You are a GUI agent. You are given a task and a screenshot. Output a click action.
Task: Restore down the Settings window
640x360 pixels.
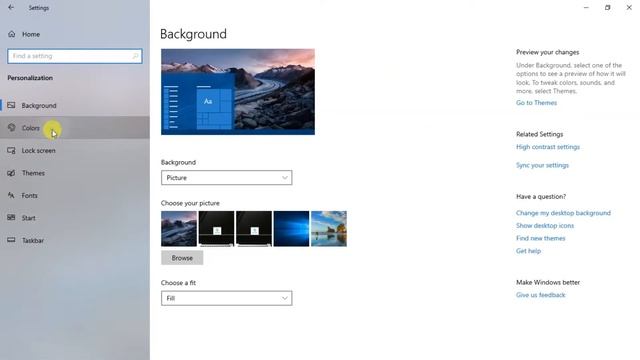[607, 7]
